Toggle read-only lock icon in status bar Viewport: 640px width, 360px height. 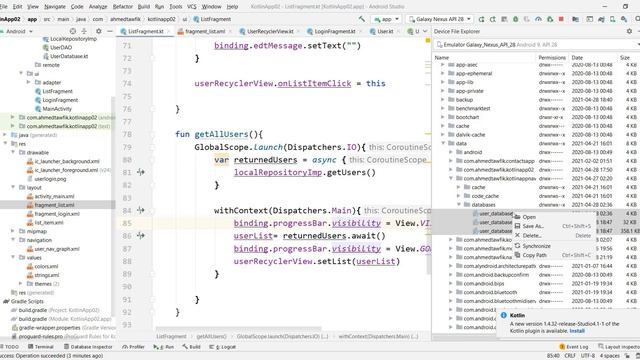(627, 356)
